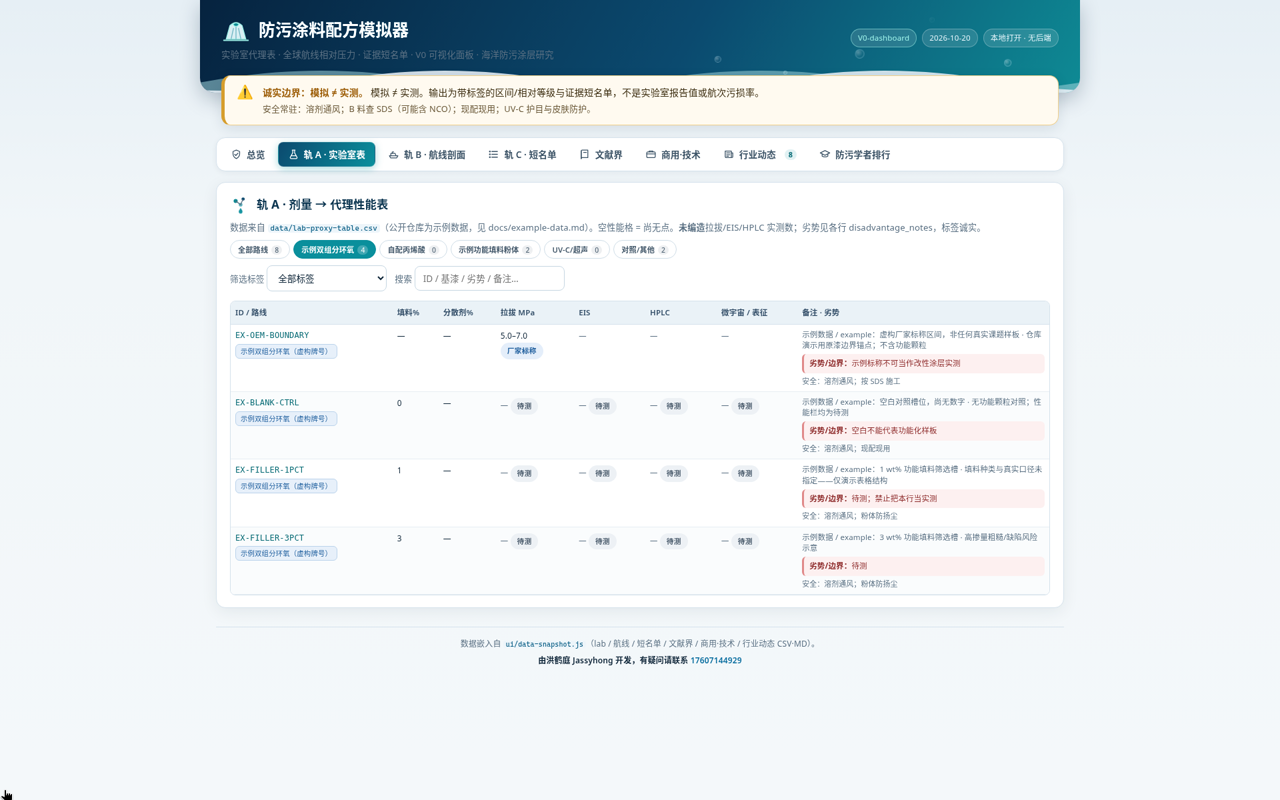Click the 拉拔 待测 badge in EX-FILLER-3PCT row
The image size is (1280, 800).
(x=524, y=541)
